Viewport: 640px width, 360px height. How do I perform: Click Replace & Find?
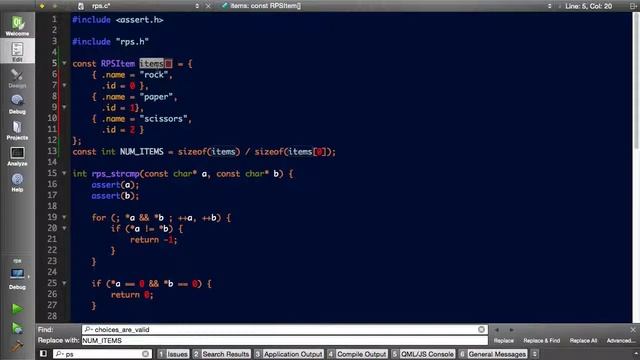tap(542, 340)
